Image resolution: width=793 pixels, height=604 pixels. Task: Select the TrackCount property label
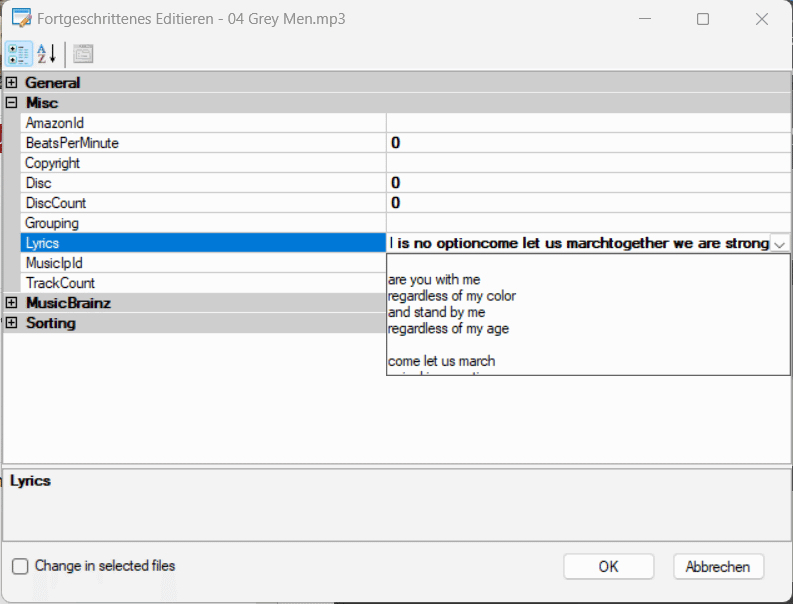[60, 283]
